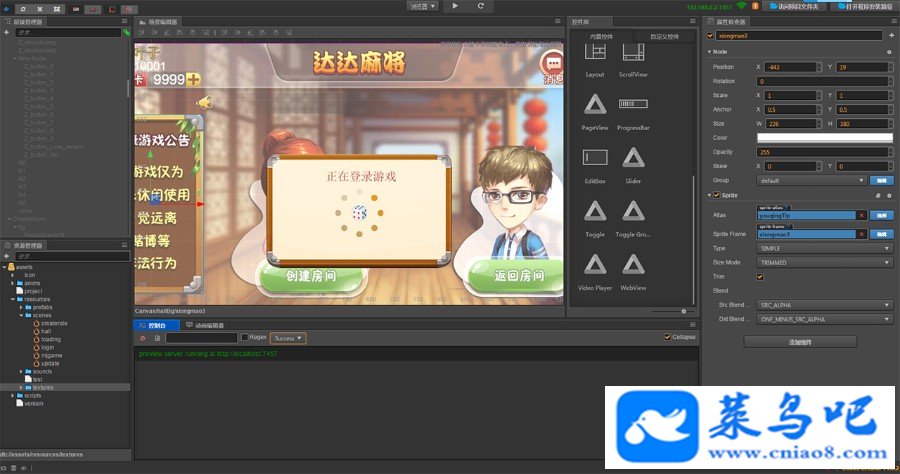900x474 pixels.
Task: Open the Node section gear settings
Action: [x=890, y=52]
